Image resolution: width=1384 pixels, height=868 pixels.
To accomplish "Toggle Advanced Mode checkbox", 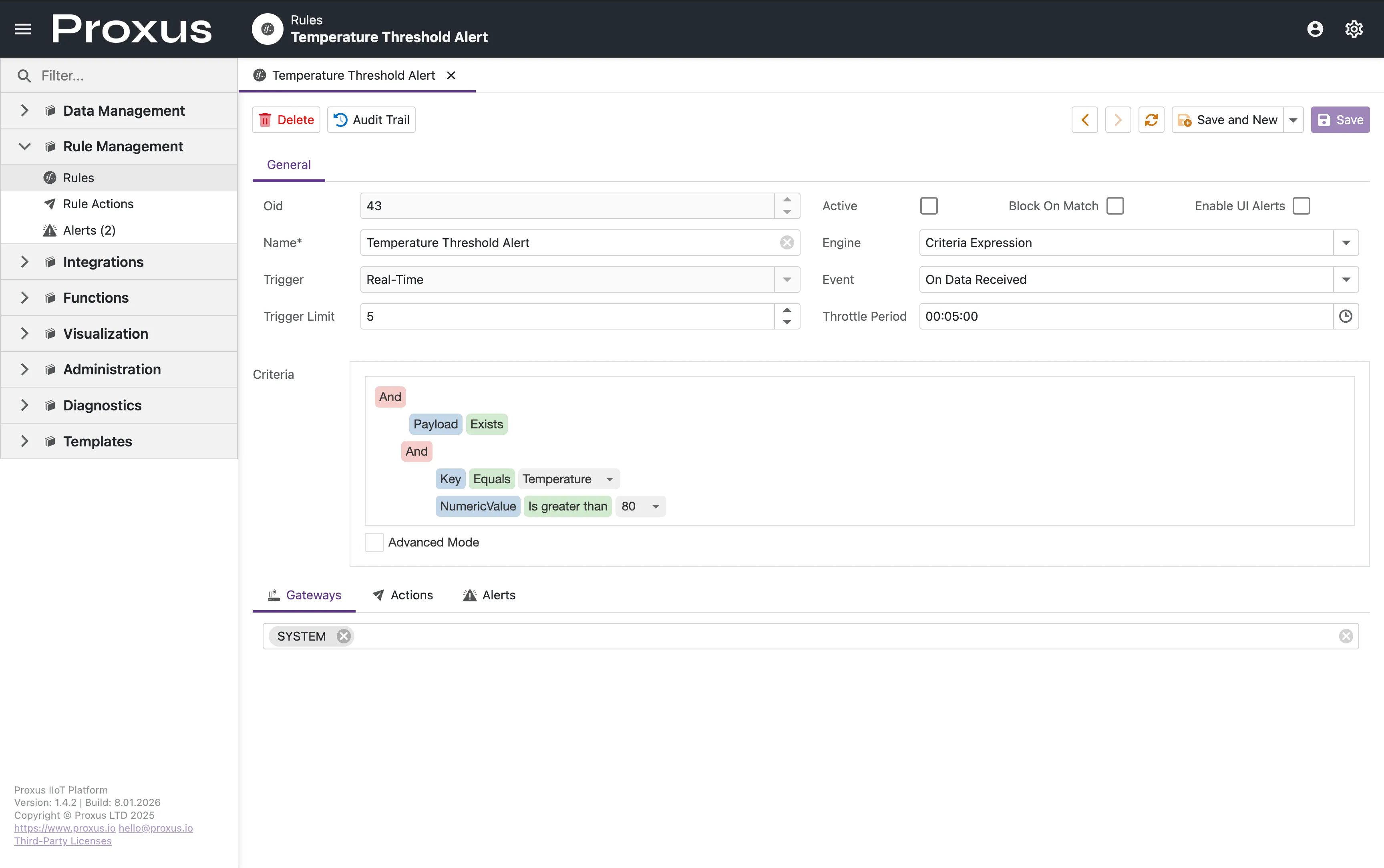I will [374, 542].
